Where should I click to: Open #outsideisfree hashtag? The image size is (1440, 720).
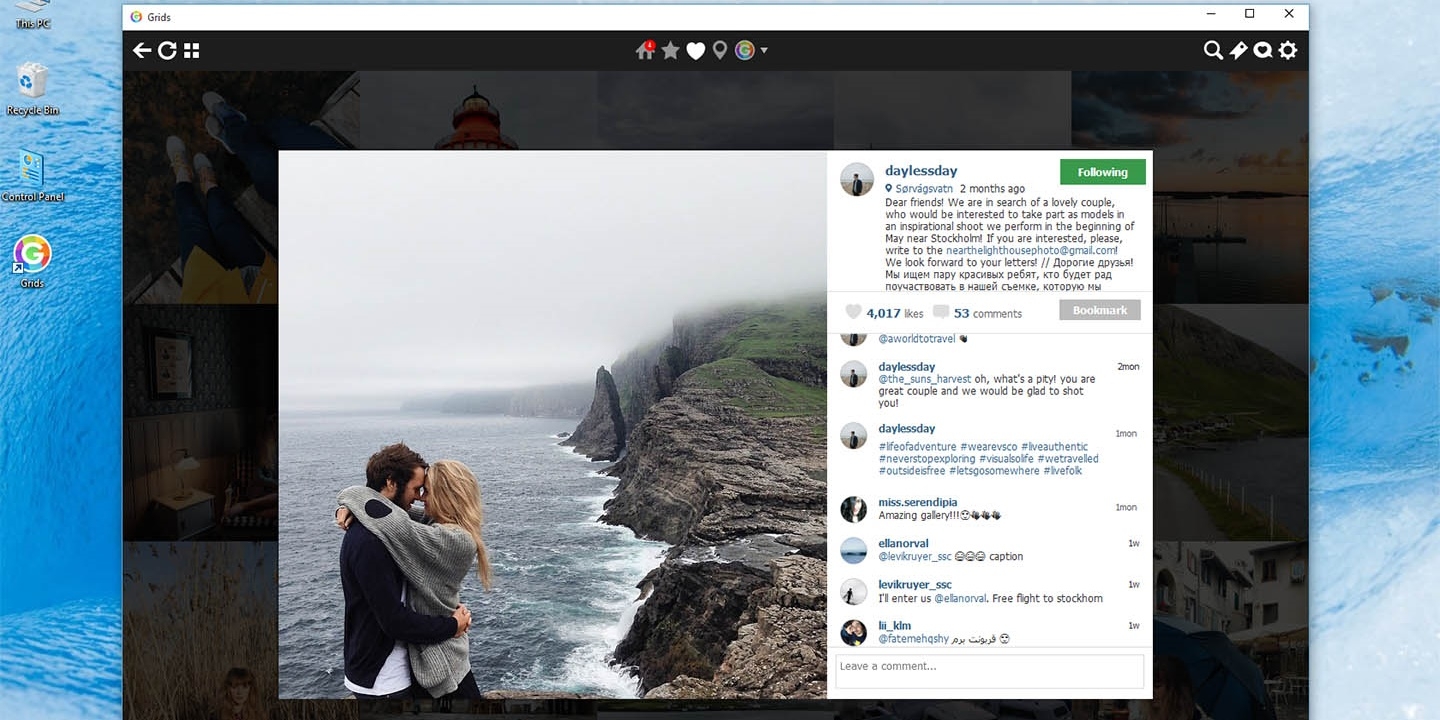pyautogui.click(x=912, y=471)
